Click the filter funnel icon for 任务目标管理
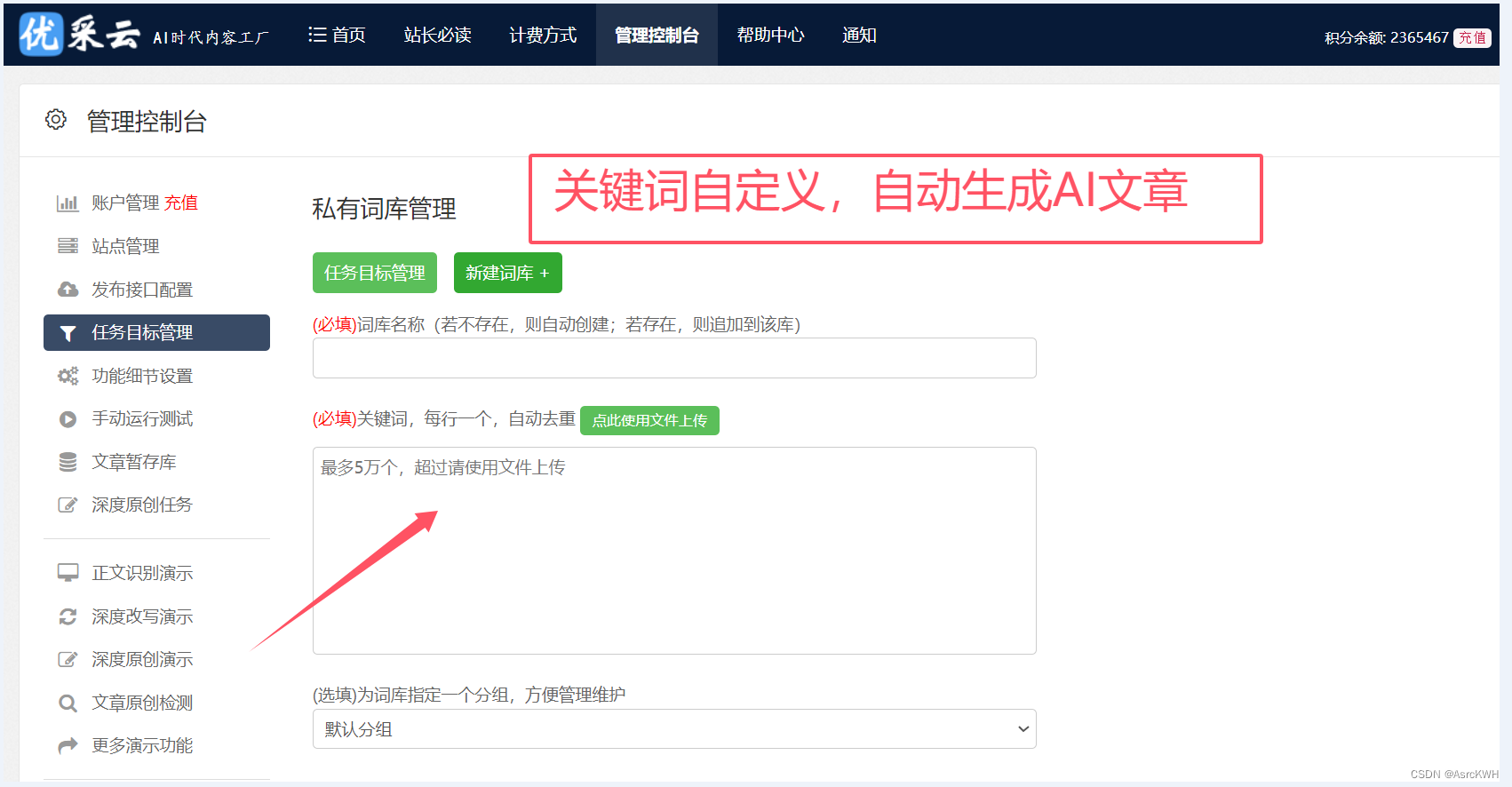This screenshot has width=1512, height=787. click(x=68, y=333)
